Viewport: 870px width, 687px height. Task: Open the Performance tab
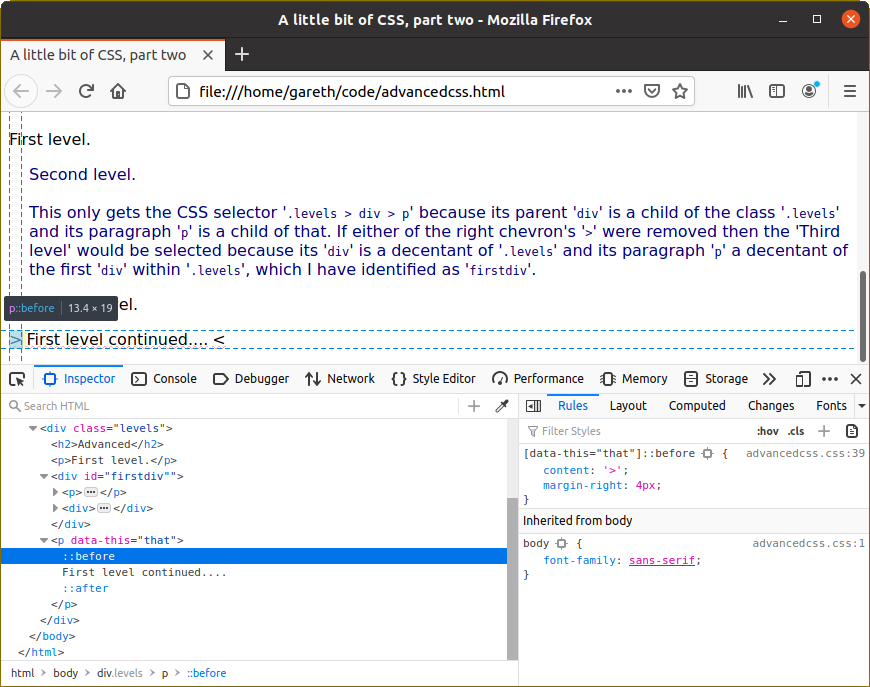pyautogui.click(x=538, y=379)
